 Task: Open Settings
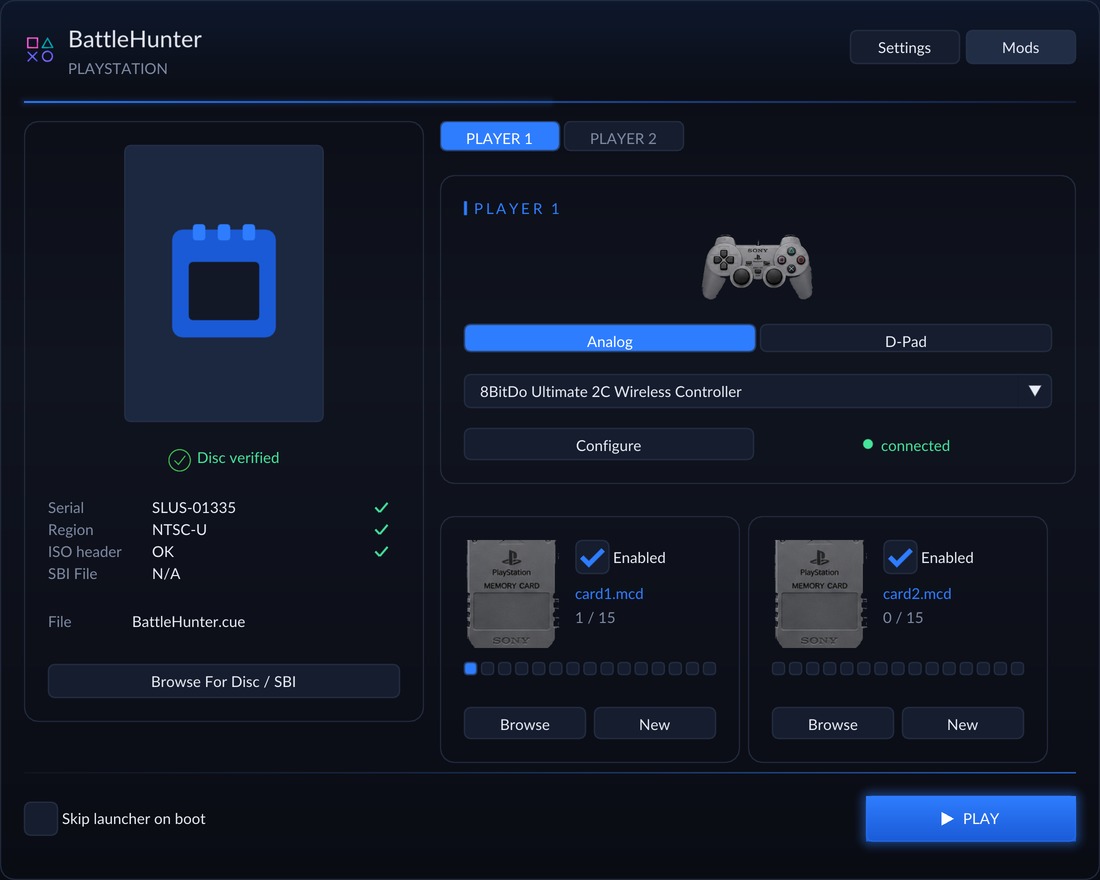pyautogui.click(x=904, y=47)
